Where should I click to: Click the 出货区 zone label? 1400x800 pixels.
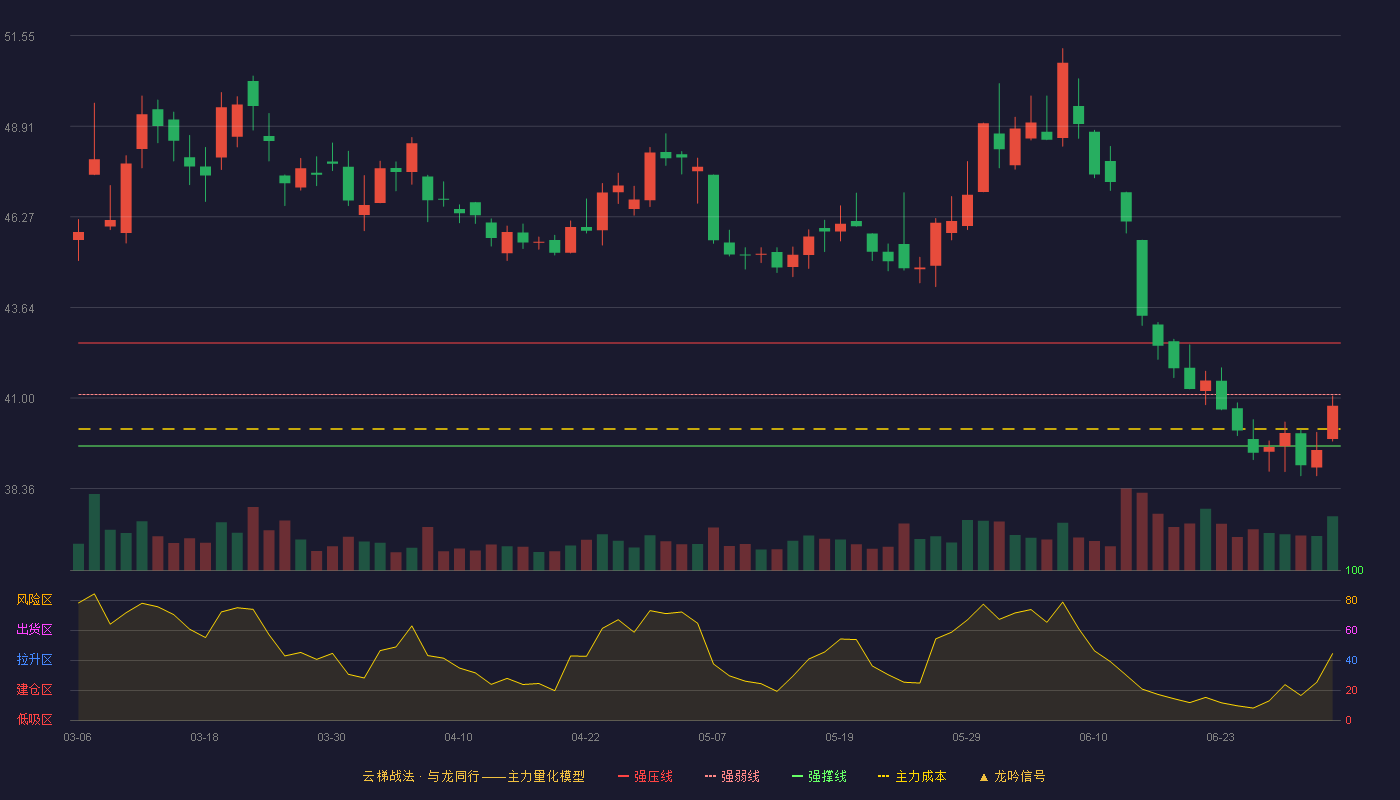(x=34, y=630)
